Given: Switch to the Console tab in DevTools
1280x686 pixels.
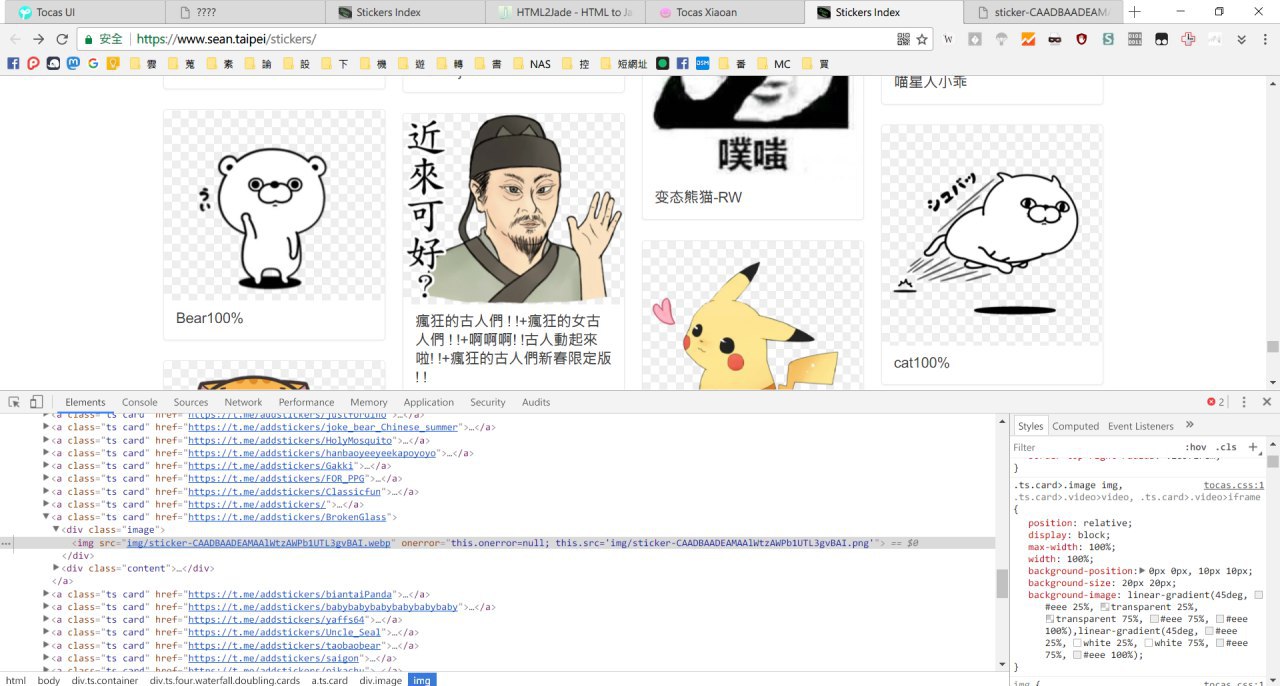Looking at the screenshot, I should 140,402.
